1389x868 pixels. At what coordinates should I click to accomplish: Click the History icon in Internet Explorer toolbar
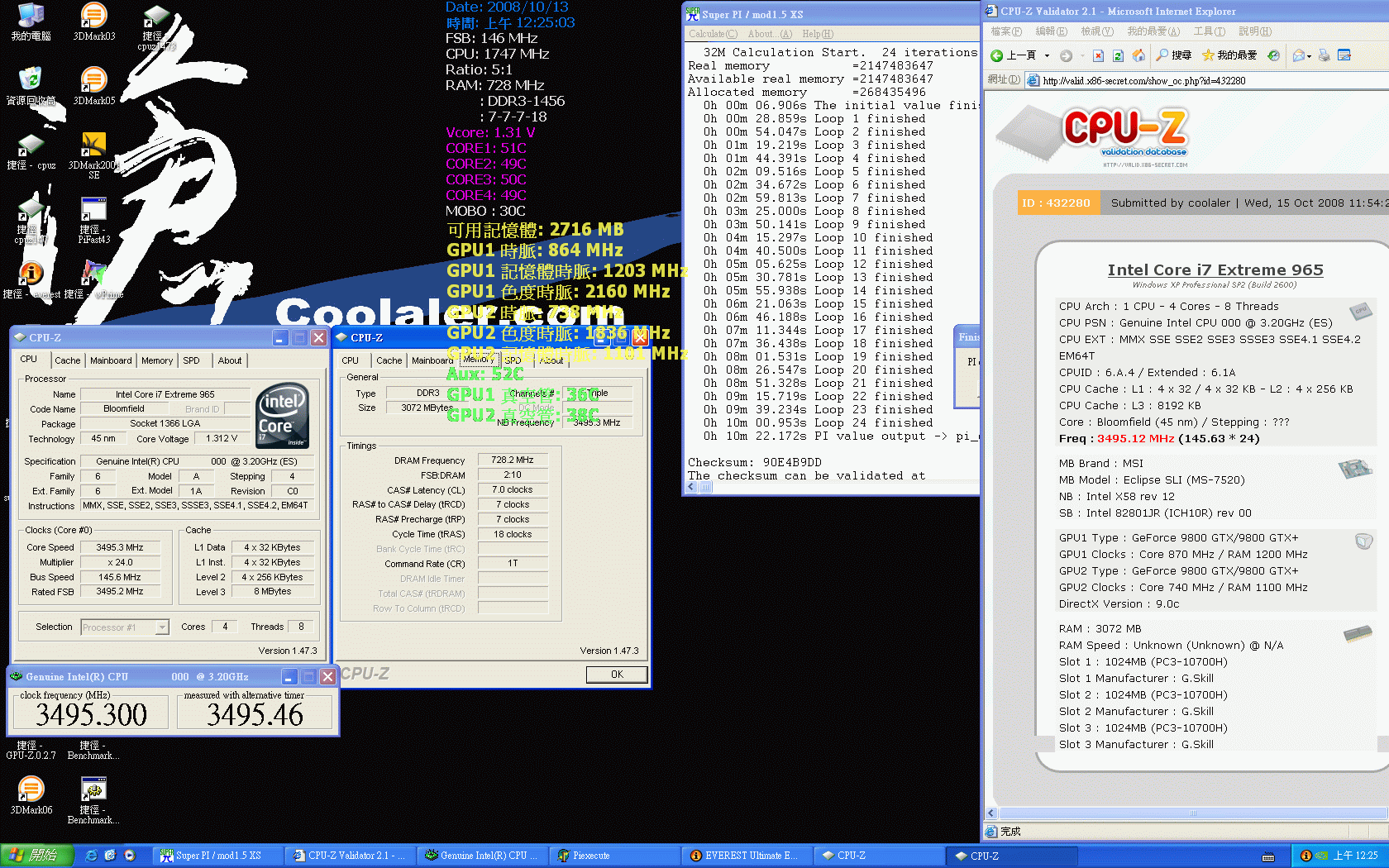pos(1274,55)
